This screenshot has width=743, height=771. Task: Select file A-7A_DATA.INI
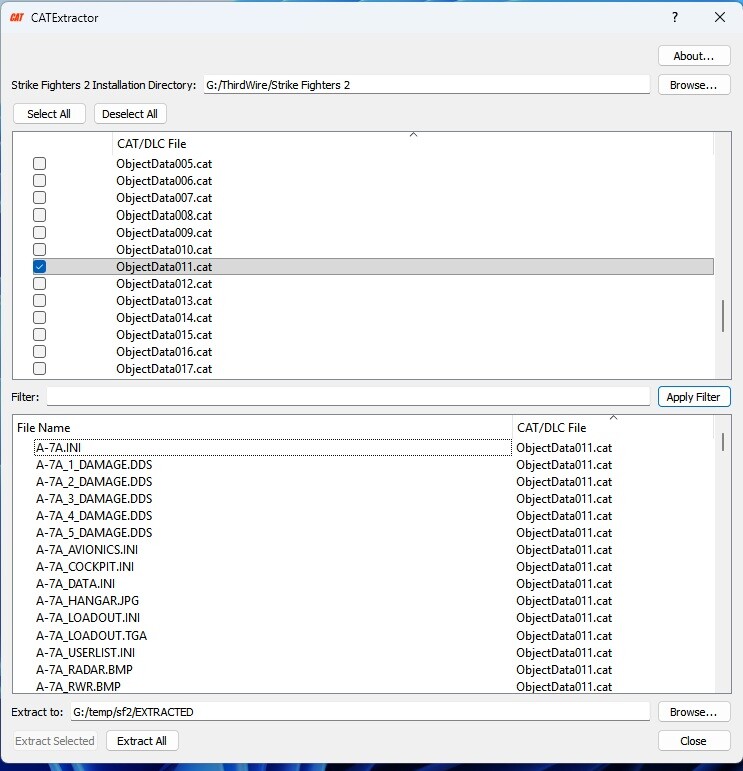(75, 584)
